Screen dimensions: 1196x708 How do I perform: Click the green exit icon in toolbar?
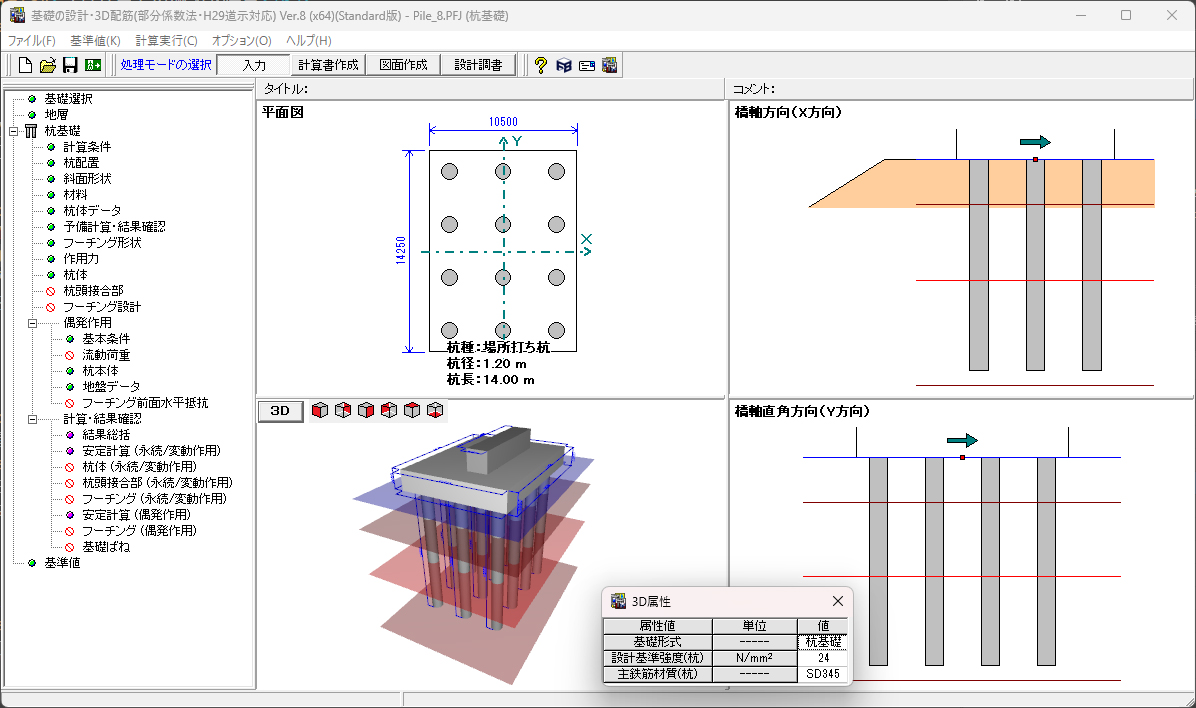tap(93, 65)
